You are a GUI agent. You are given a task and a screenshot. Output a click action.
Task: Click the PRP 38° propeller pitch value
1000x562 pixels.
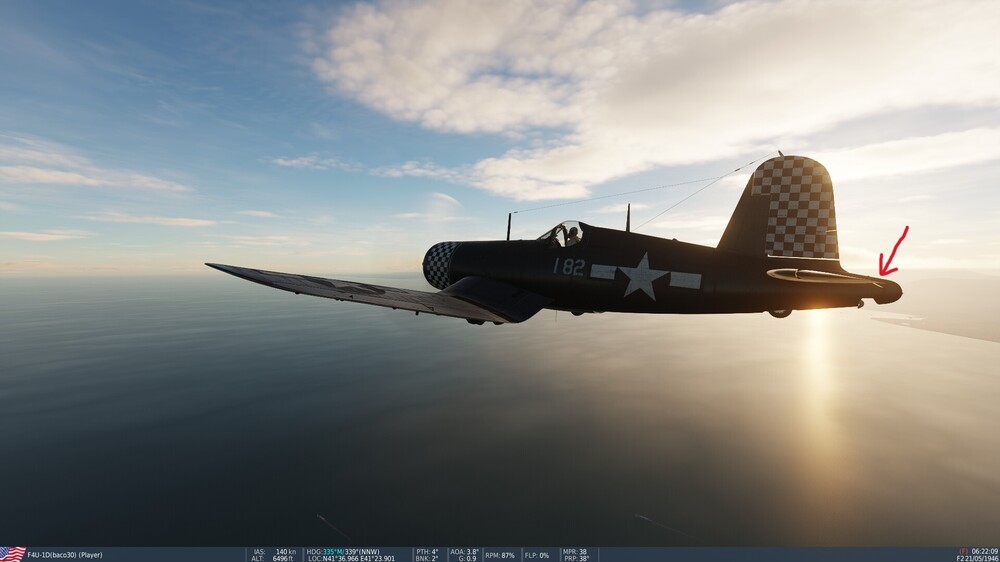[577, 559]
